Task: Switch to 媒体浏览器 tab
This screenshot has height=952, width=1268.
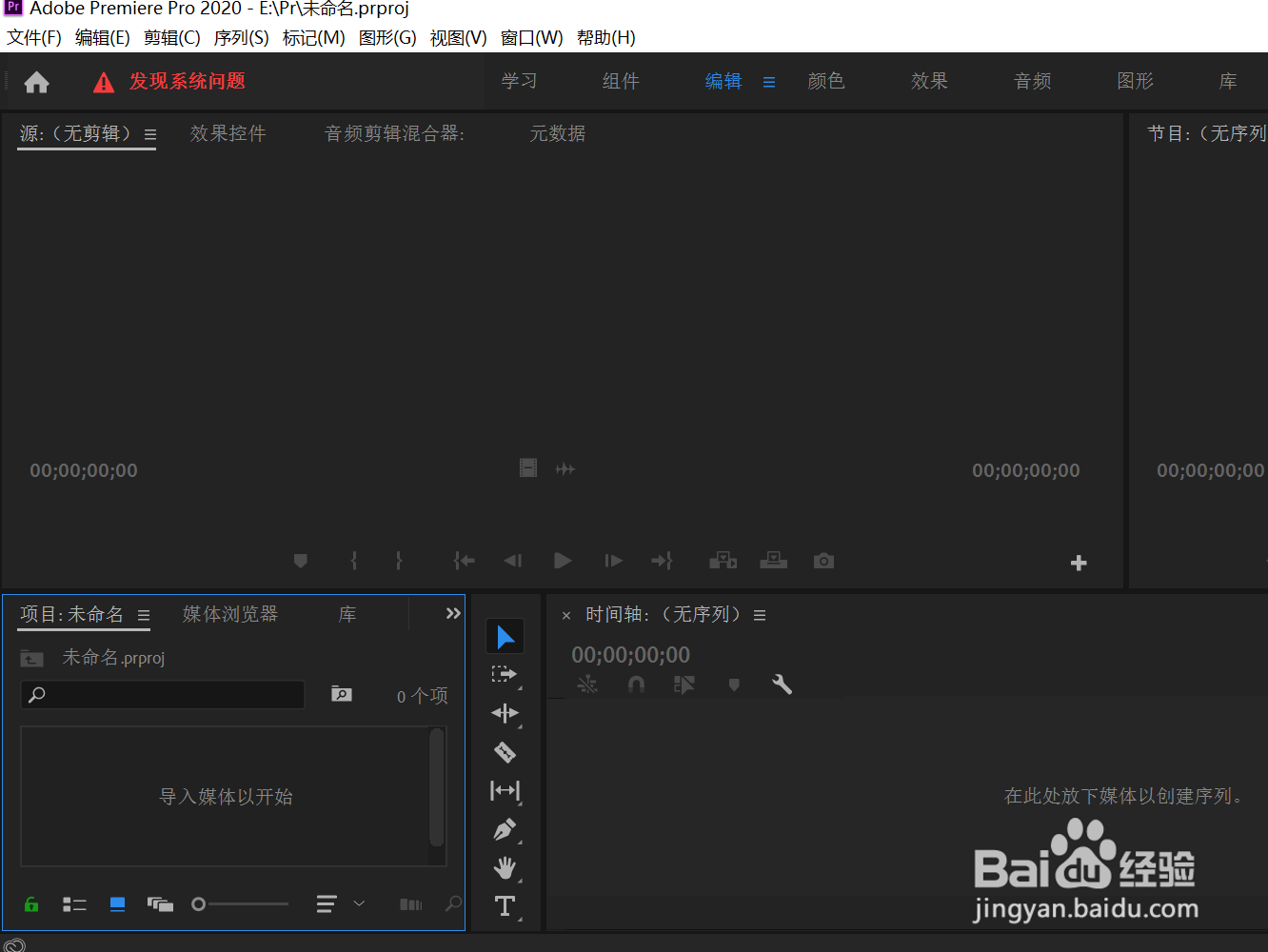Action: click(x=230, y=615)
